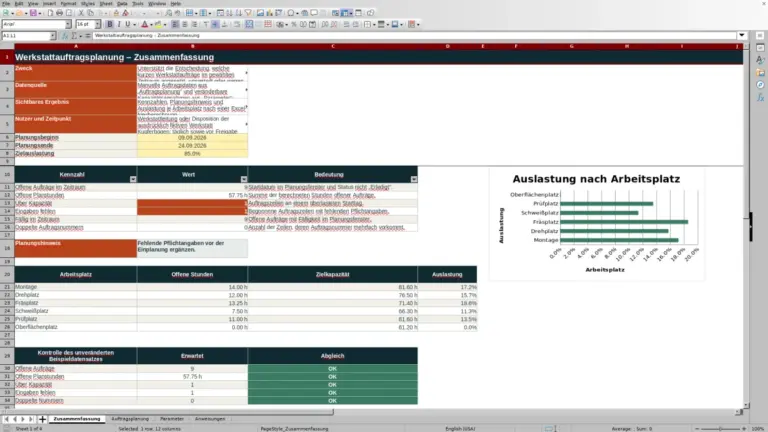Click the Copy icon
Image resolution: width=768 pixels, height=432 pixels.
pyautogui.click(x=90, y=13)
